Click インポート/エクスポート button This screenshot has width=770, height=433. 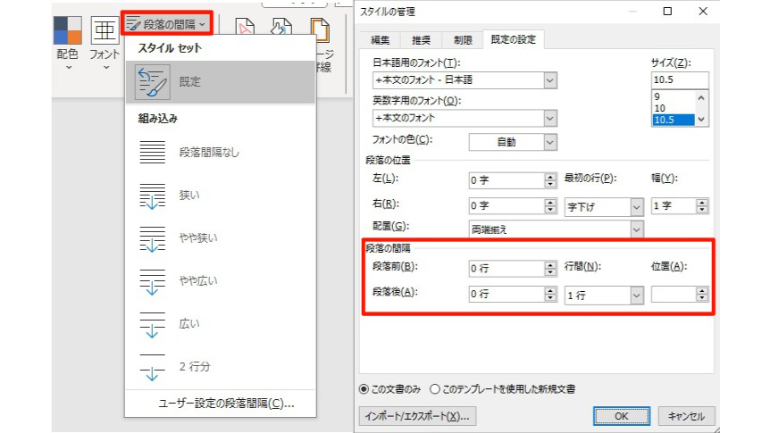[415, 415]
